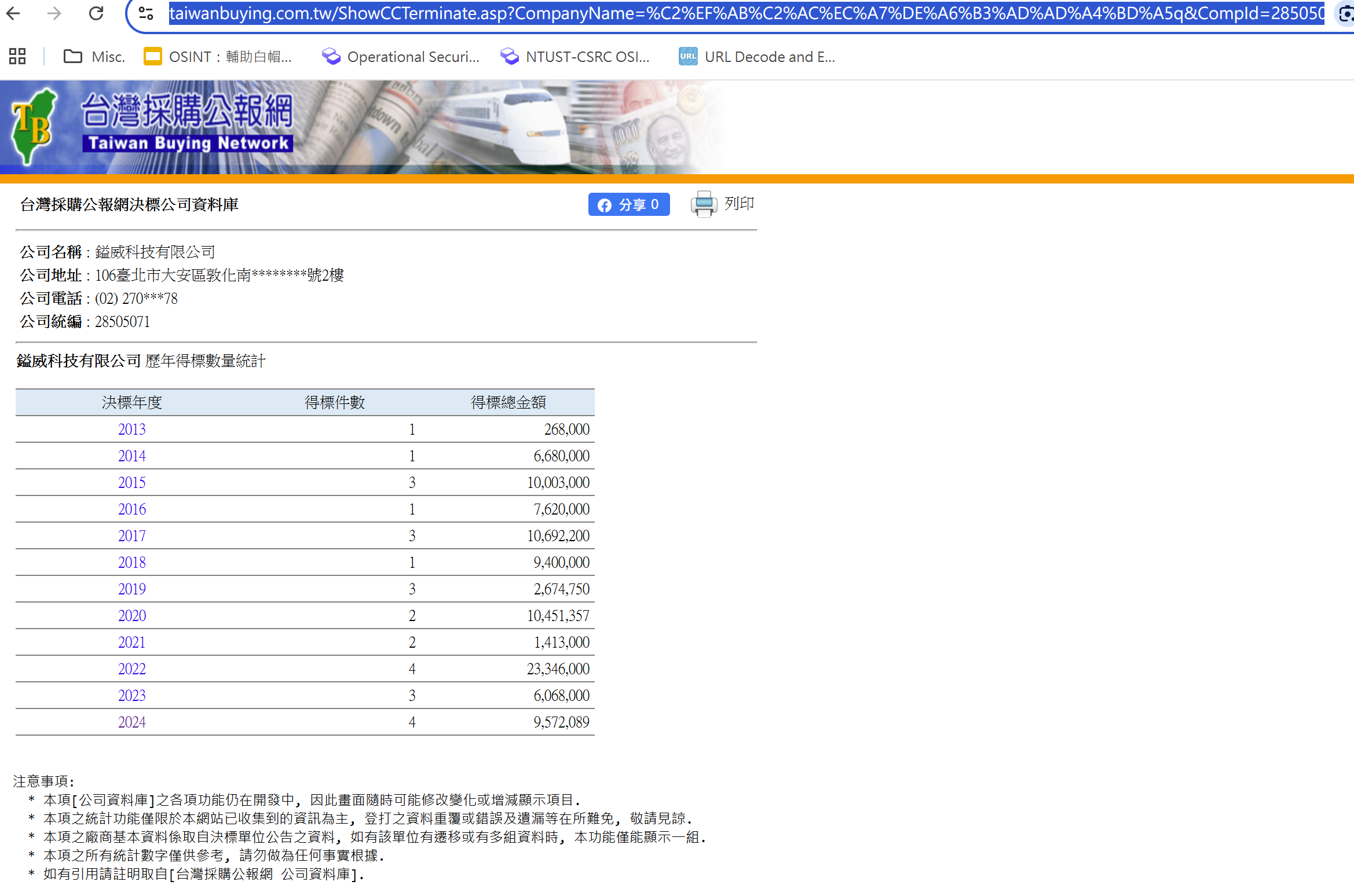Viewport: 1354px width, 896px height.
Task: Open the 2023 award year link
Action: [x=132, y=696]
